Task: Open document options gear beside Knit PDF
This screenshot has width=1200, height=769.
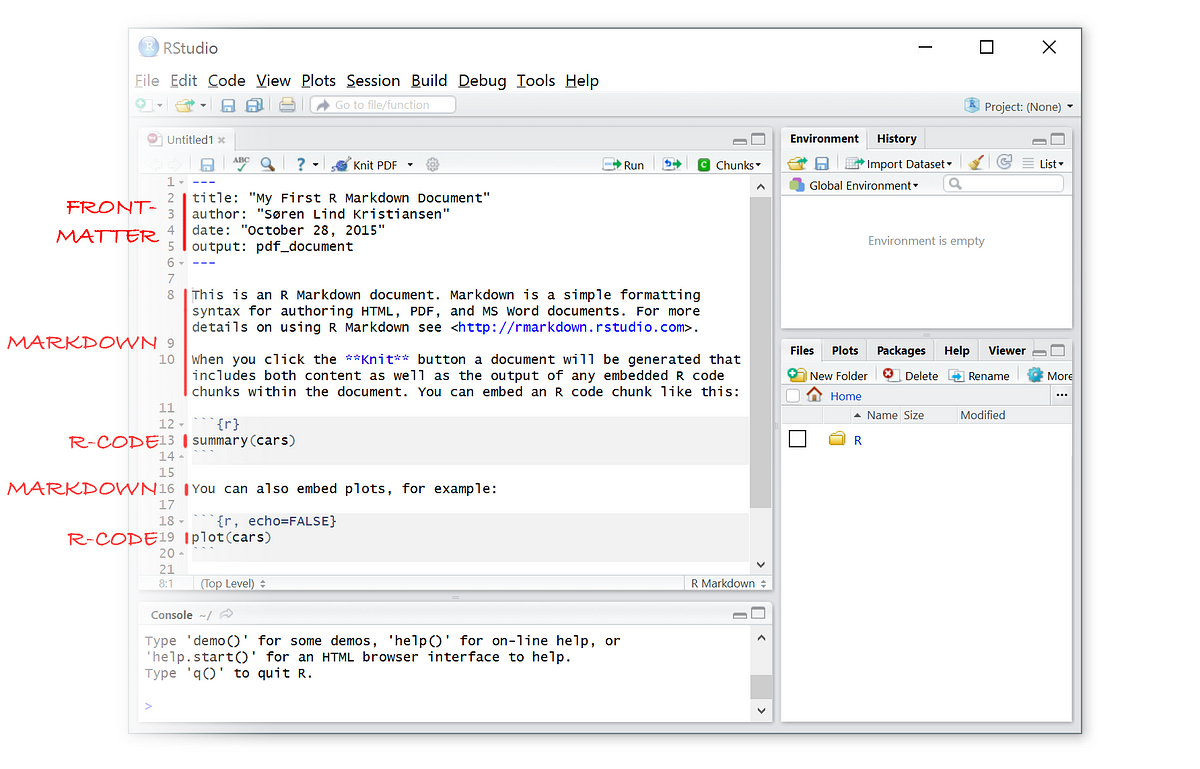Action: tap(433, 164)
